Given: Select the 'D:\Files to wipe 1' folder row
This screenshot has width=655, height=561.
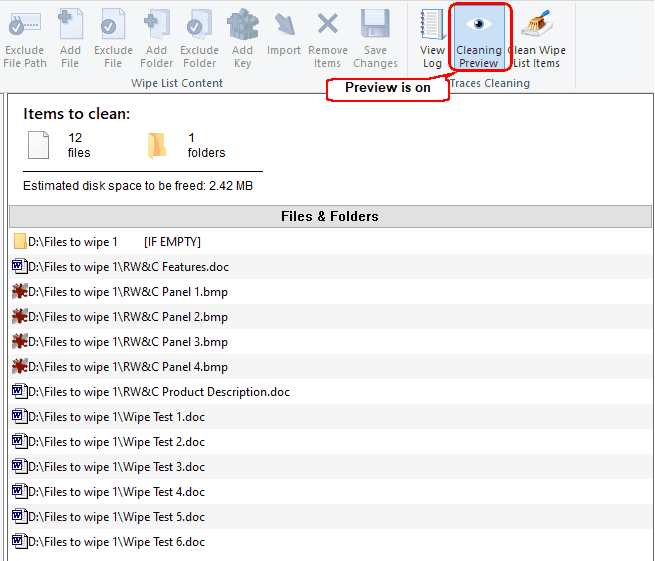Looking at the screenshot, I should coord(330,241).
